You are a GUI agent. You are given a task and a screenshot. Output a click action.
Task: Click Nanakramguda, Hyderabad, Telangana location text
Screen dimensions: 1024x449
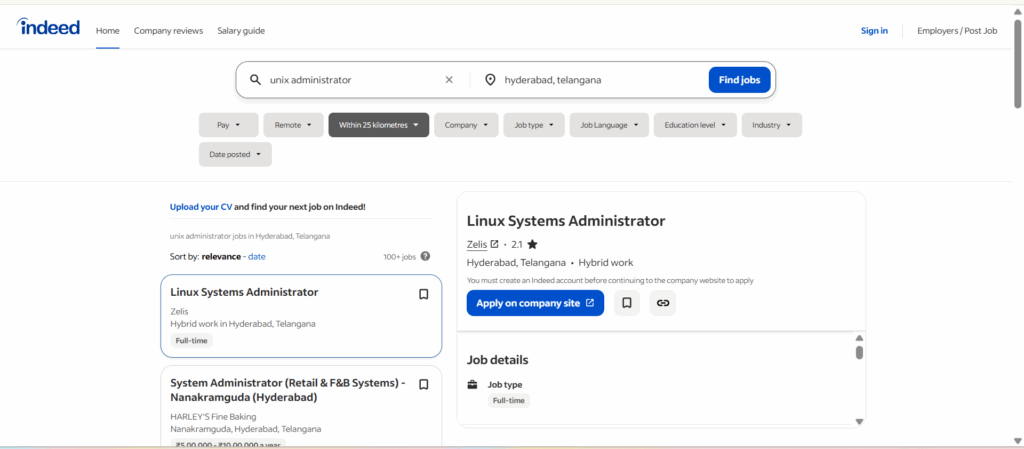(x=246, y=429)
